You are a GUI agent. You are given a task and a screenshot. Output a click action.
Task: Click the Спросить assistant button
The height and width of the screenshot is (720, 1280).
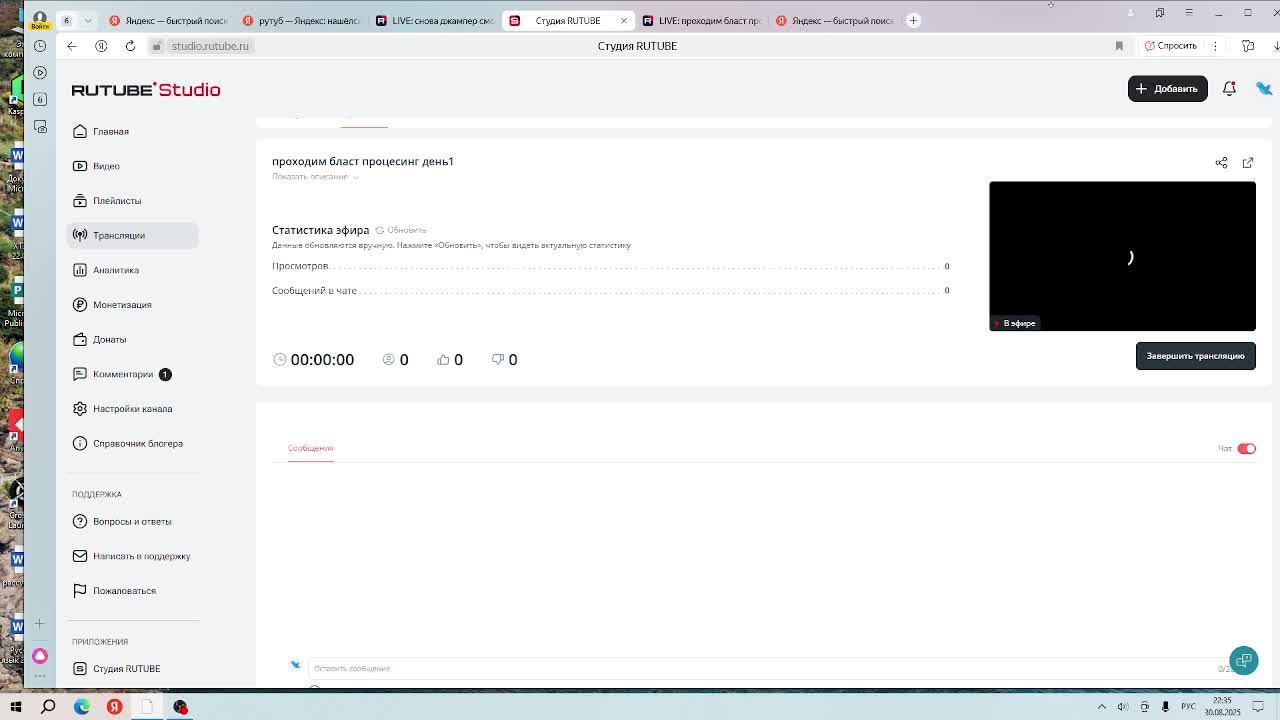point(1171,46)
